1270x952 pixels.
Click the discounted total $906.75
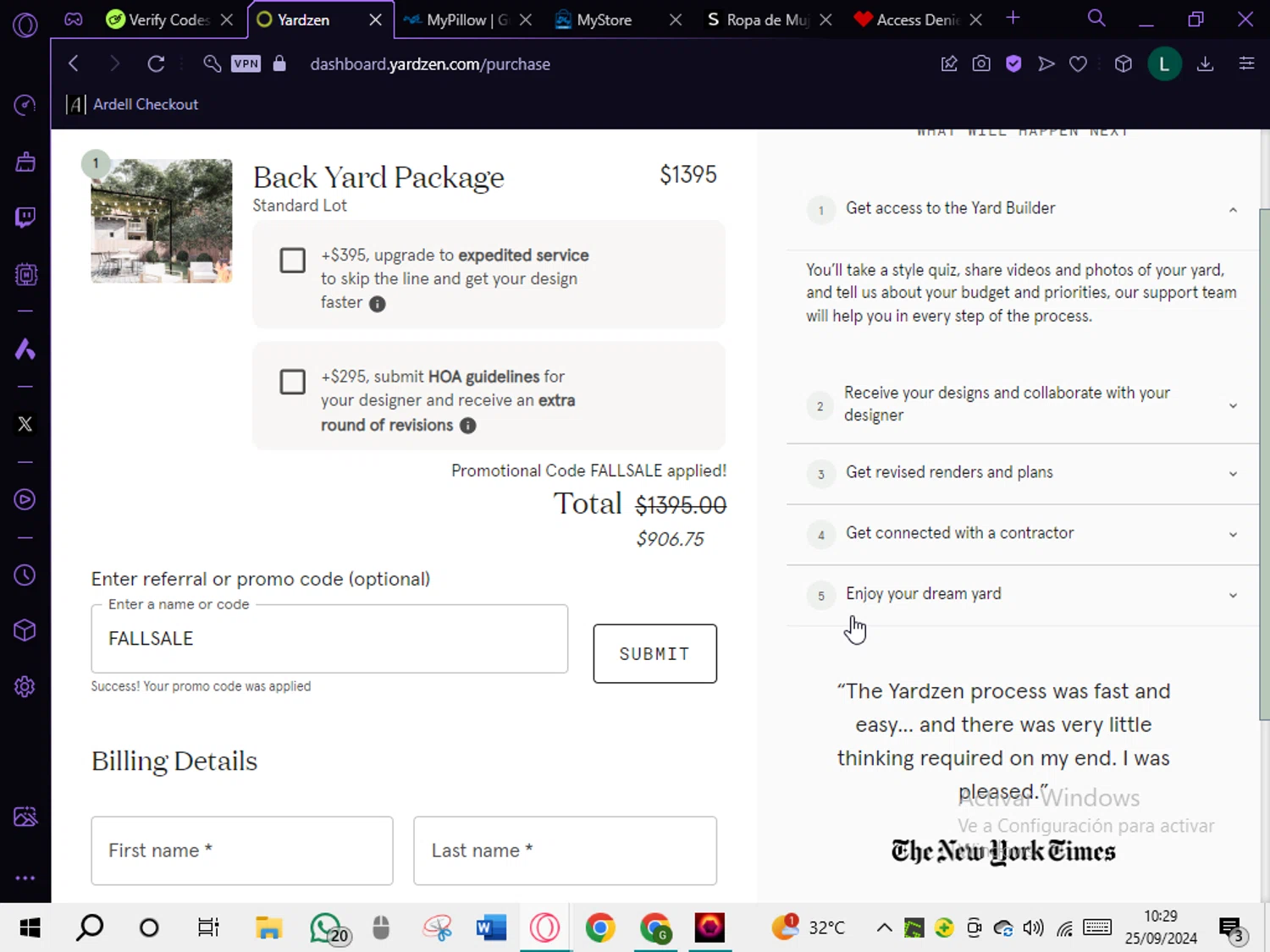coord(670,539)
